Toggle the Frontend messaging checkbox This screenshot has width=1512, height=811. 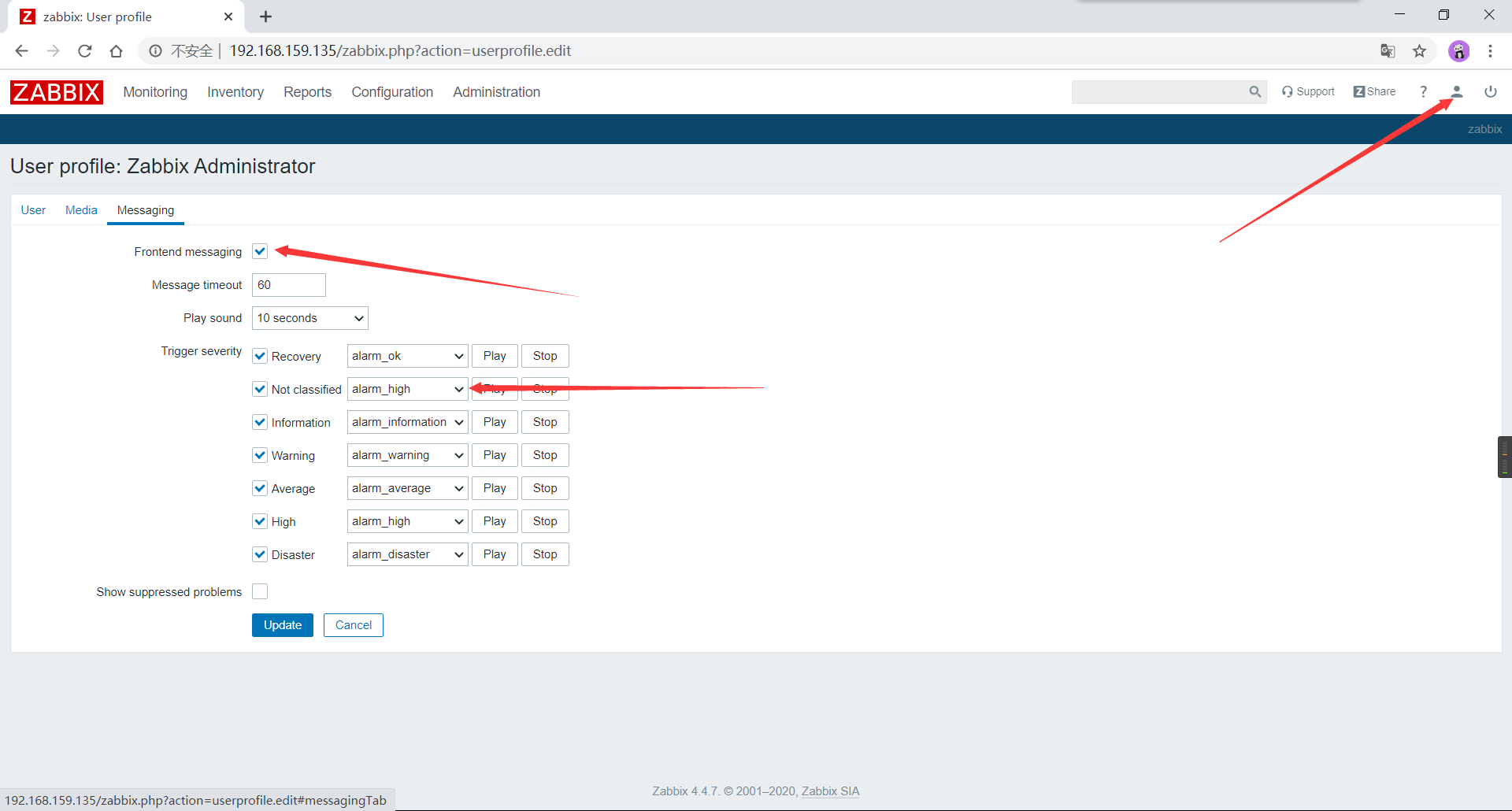[x=260, y=251]
